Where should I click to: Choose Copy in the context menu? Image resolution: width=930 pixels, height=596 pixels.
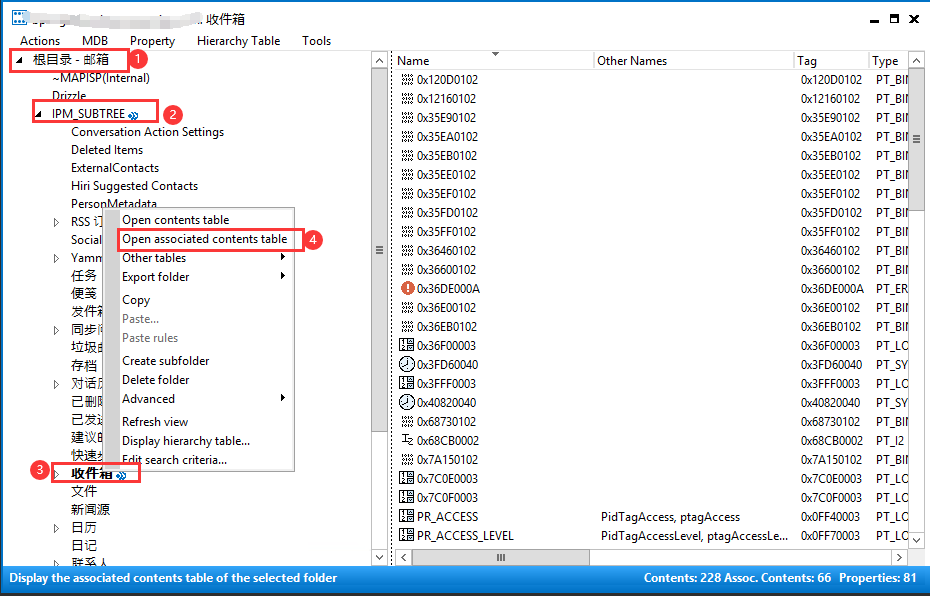pos(205,300)
